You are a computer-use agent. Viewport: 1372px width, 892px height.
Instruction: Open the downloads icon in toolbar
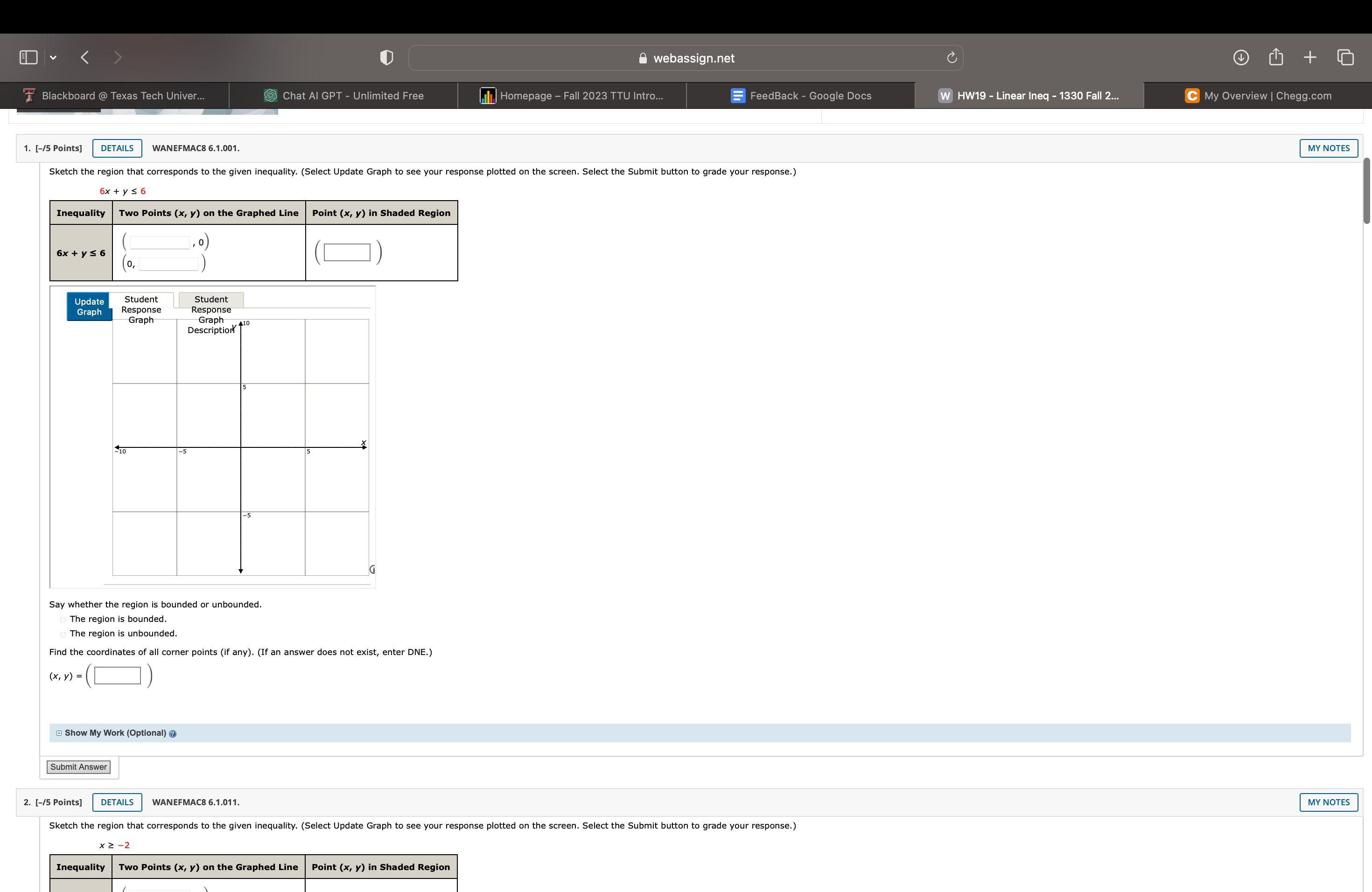1240,58
